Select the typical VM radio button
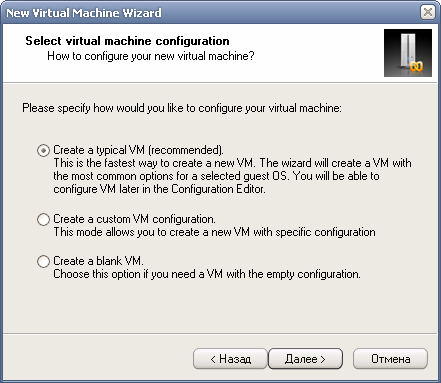This screenshot has height=383, width=441. 43,151
